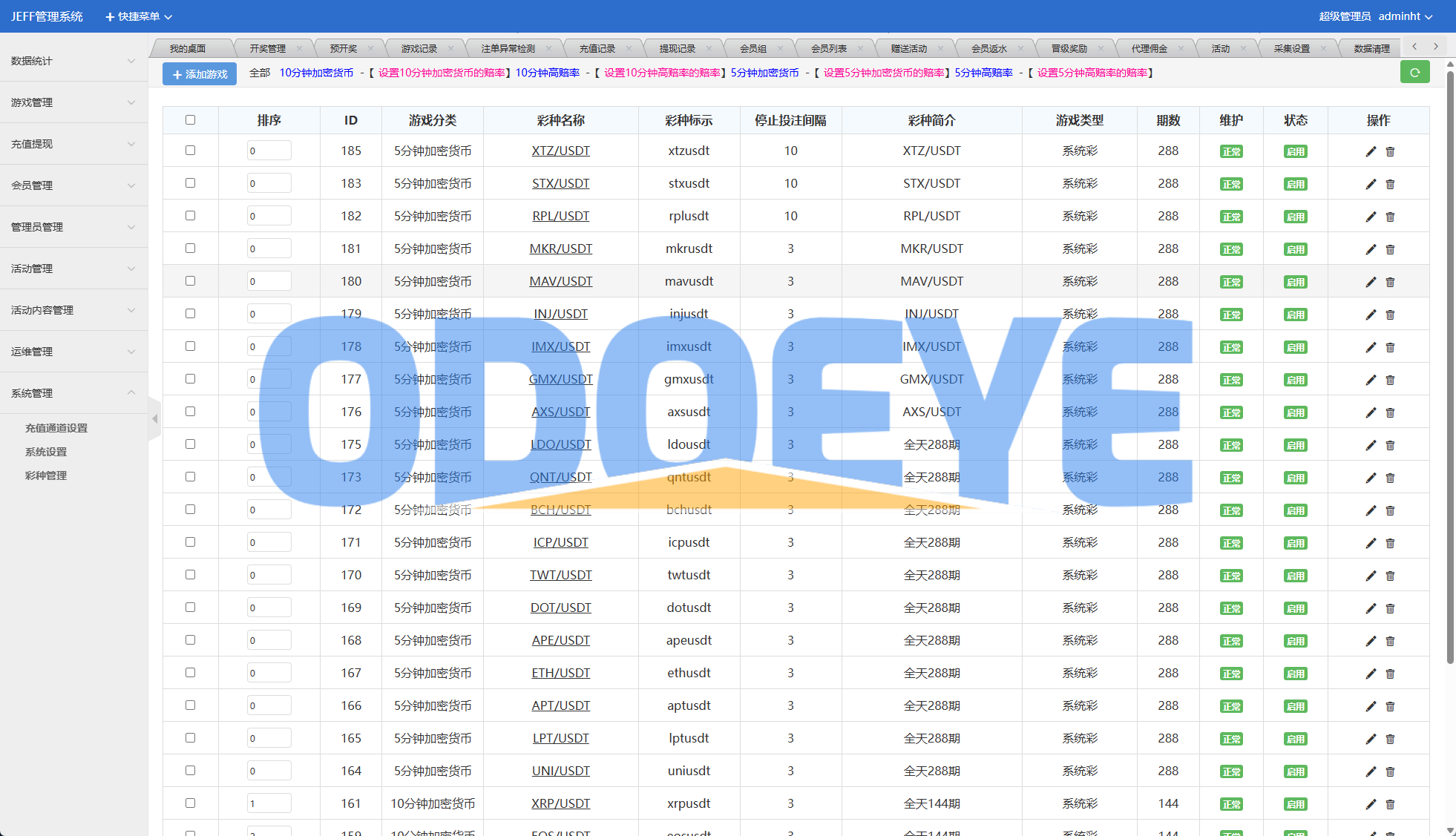The image size is (1456, 836).
Task: Click tab bar scroll-right arrow
Action: pyautogui.click(x=1436, y=46)
